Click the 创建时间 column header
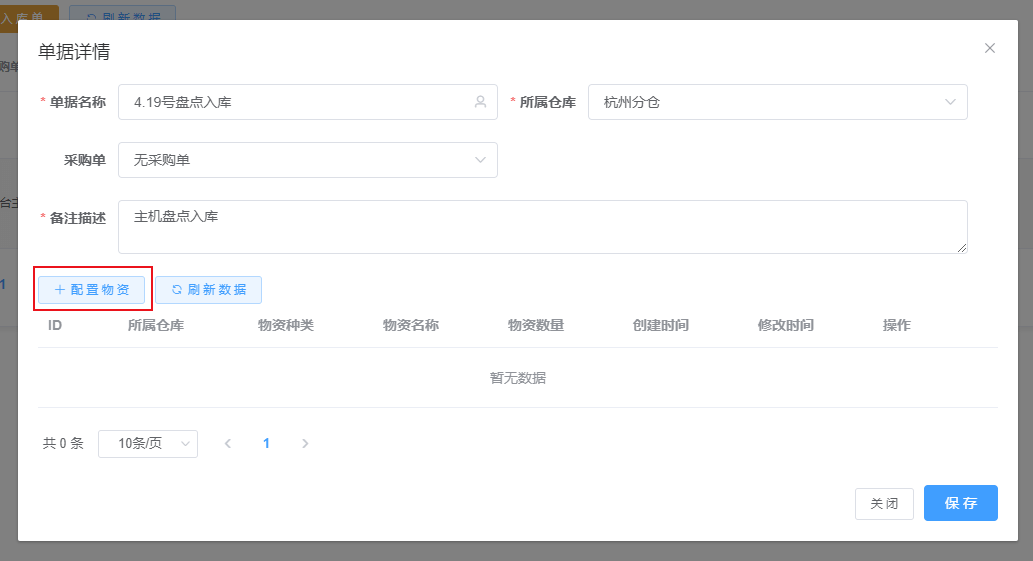Image resolution: width=1033 pixels, height=561 pixels. pos(660,325)
